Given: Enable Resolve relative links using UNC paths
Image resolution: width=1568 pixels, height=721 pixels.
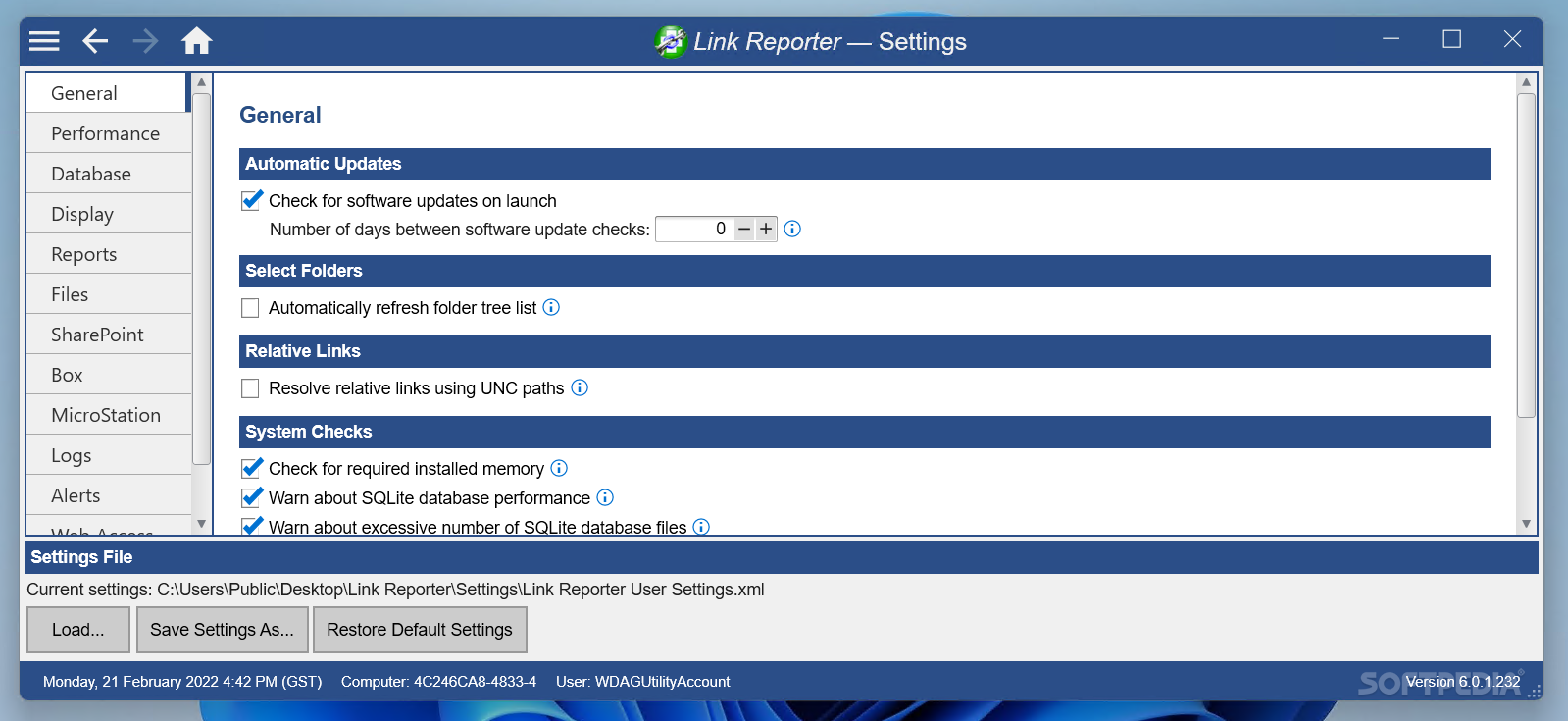Looking at the screenshot, I should [251, 388].
